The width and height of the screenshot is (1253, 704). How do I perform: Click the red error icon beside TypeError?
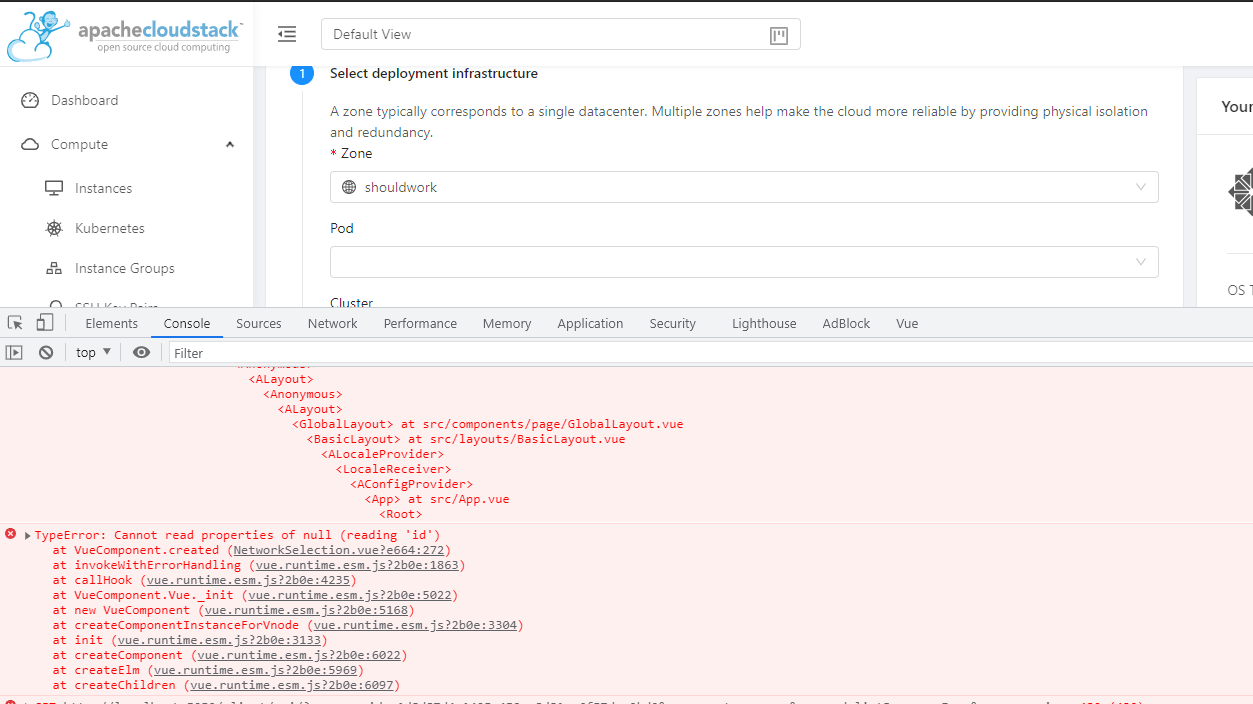coord(11,534)
